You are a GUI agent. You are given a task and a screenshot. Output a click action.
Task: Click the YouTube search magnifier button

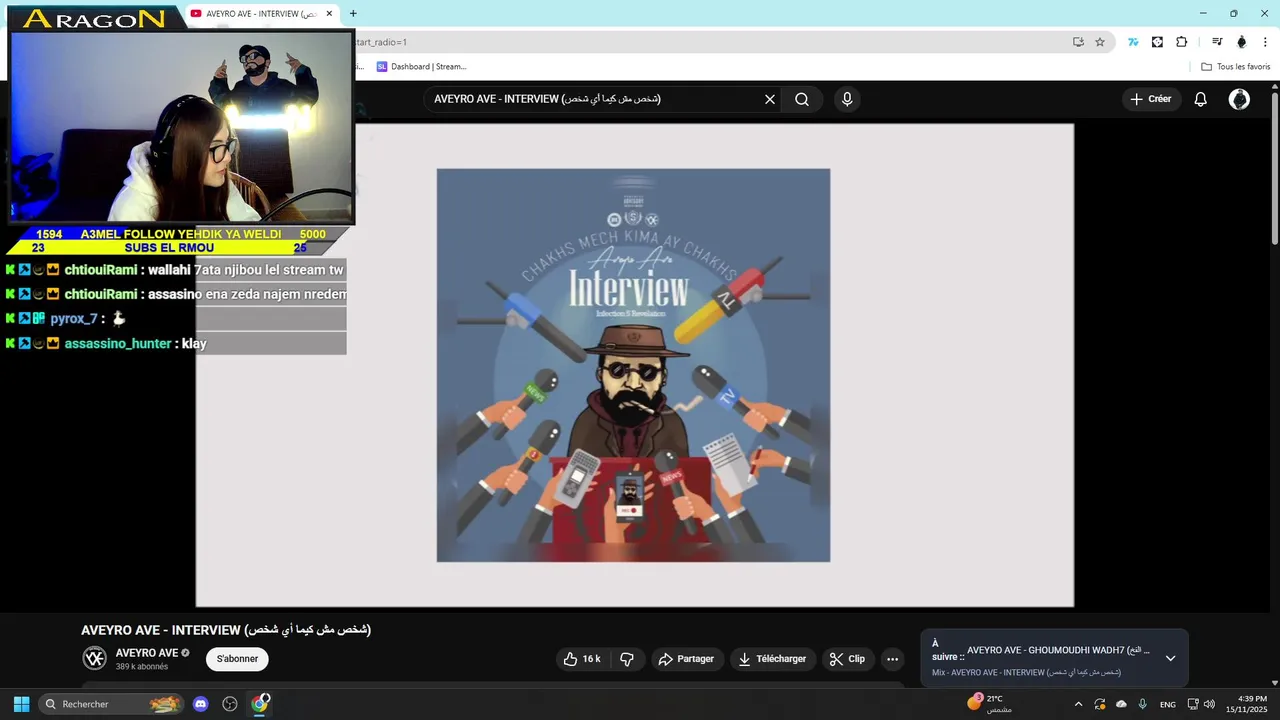click(x=802, y=99)
